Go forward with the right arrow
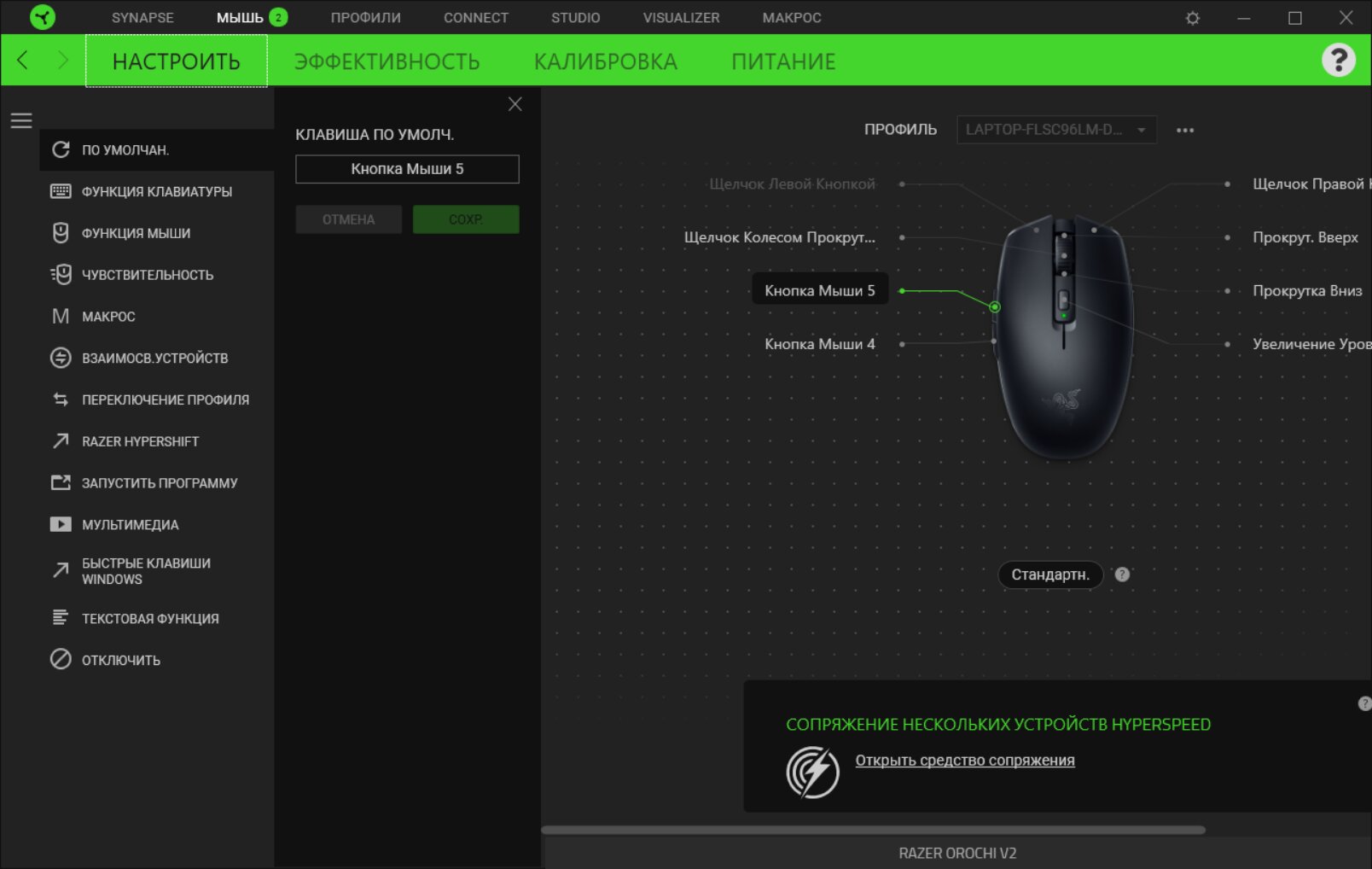Screen dimensions: 1372x869 click(x=62, y=60)
